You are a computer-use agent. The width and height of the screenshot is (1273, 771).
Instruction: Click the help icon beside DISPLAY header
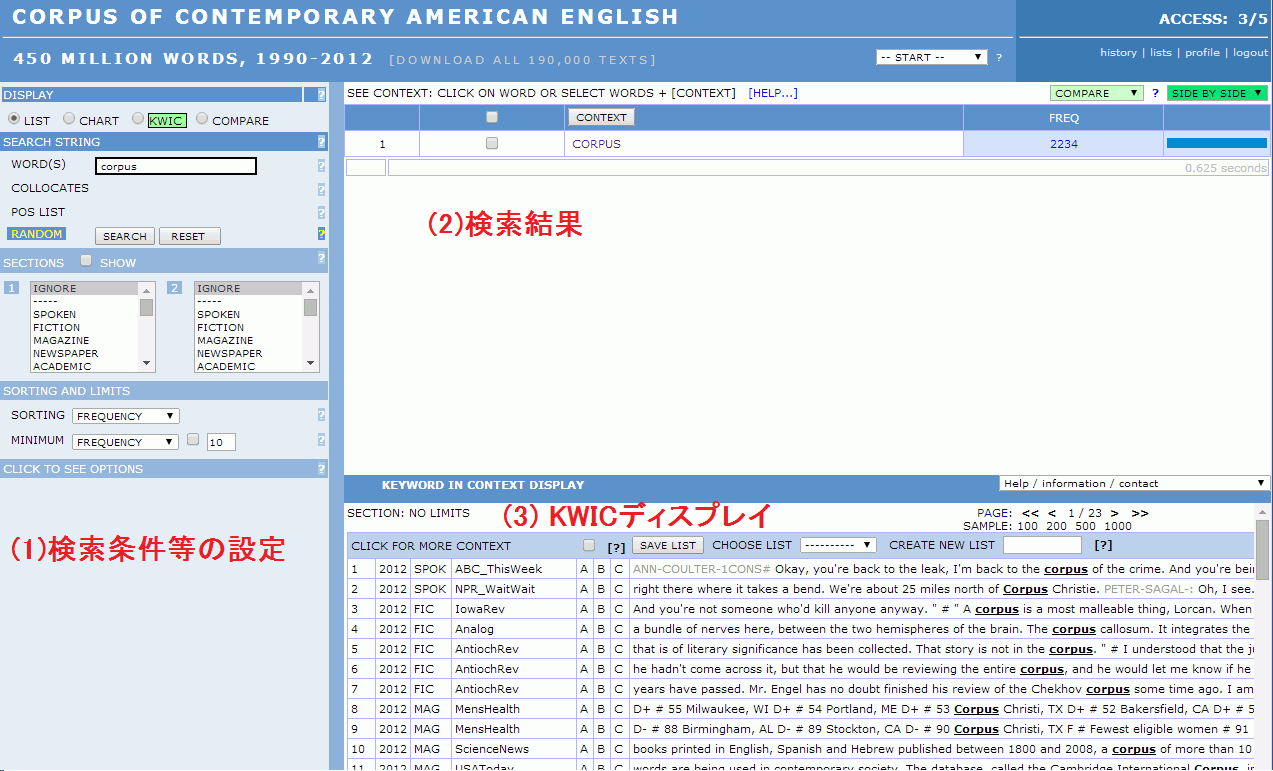(321, 95)
